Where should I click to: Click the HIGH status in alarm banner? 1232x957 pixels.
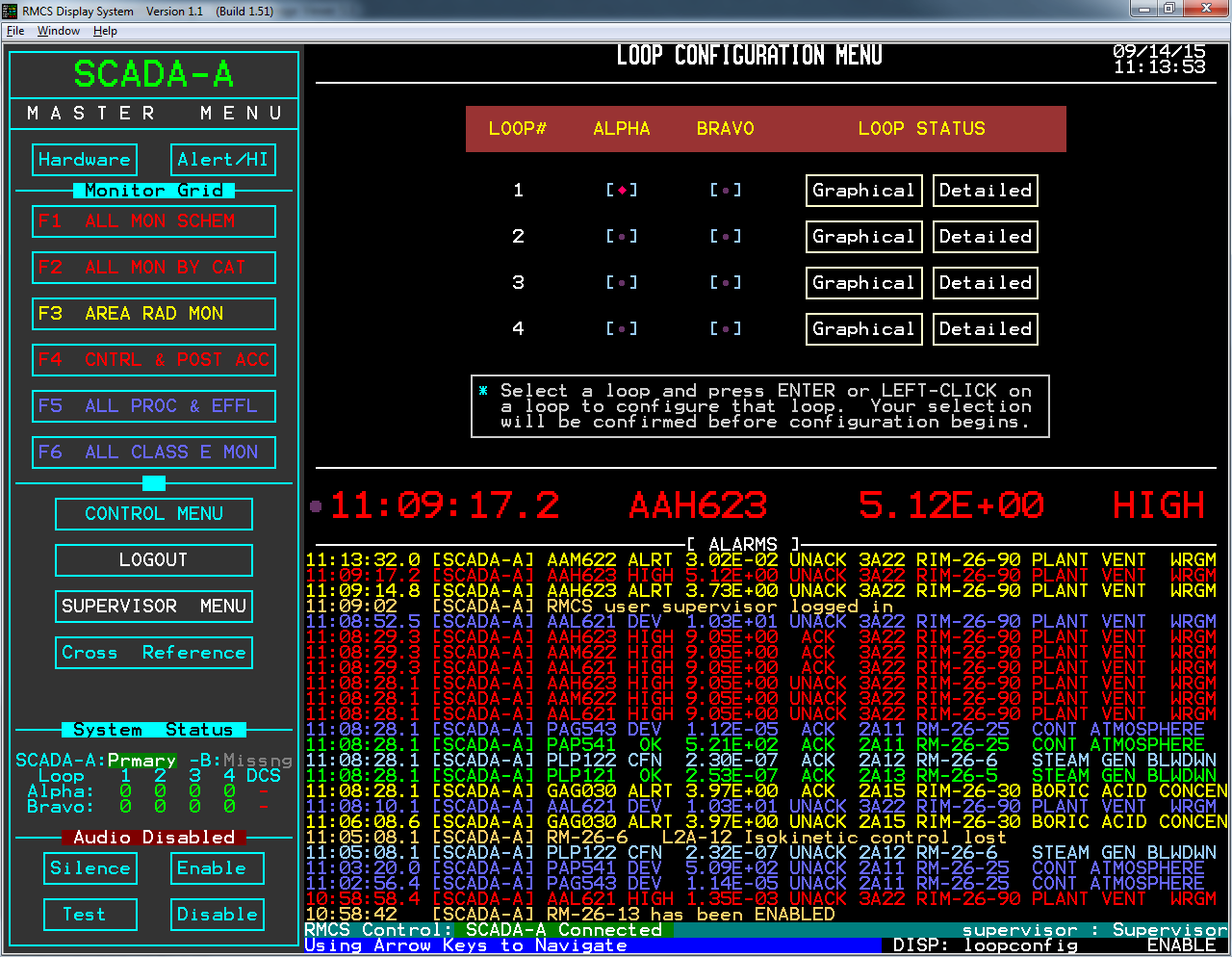[1159, 505]
